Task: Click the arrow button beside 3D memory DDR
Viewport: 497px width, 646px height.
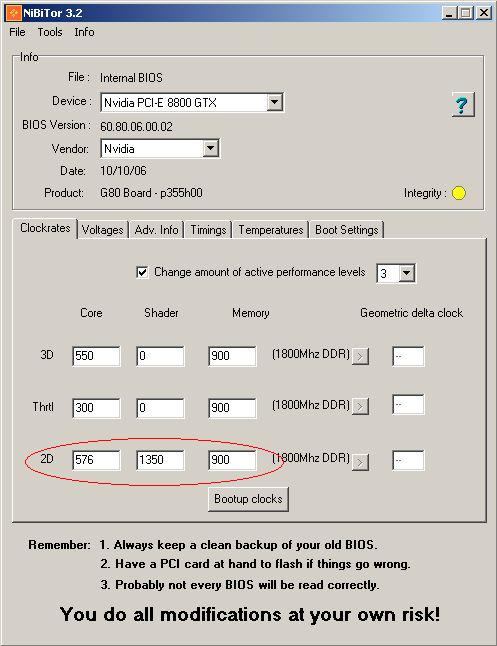Action: pos(360,356)
